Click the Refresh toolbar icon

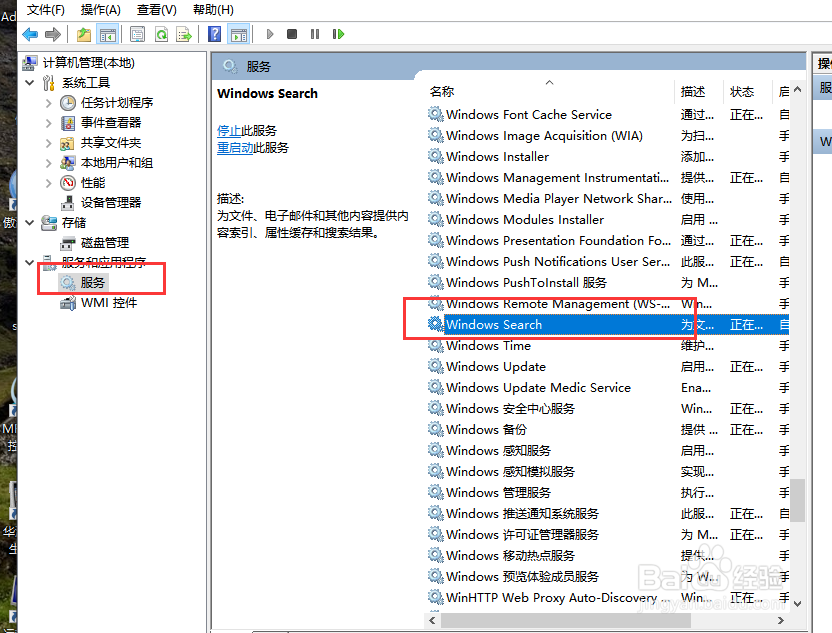point(161,34)
